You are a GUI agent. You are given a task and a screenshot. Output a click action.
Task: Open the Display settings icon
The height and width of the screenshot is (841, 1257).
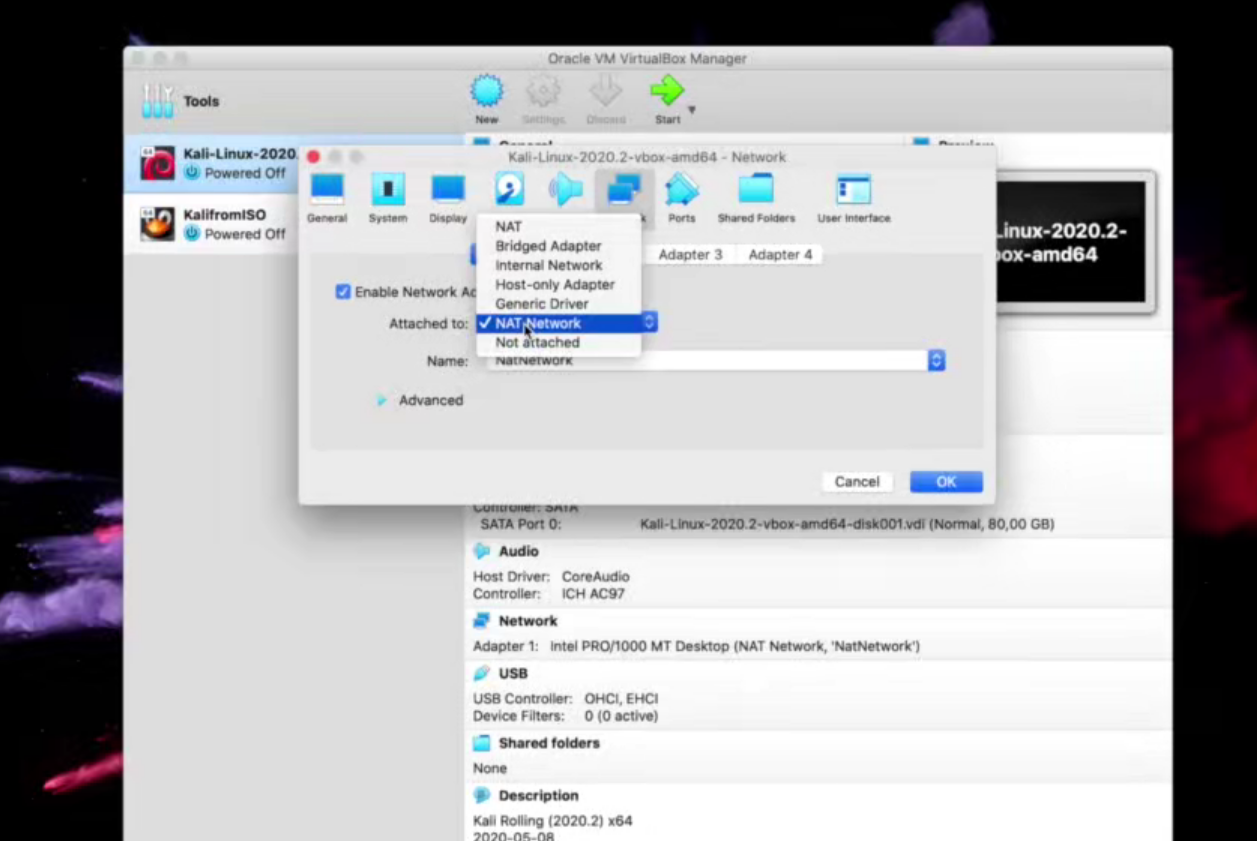coord(448,189)
